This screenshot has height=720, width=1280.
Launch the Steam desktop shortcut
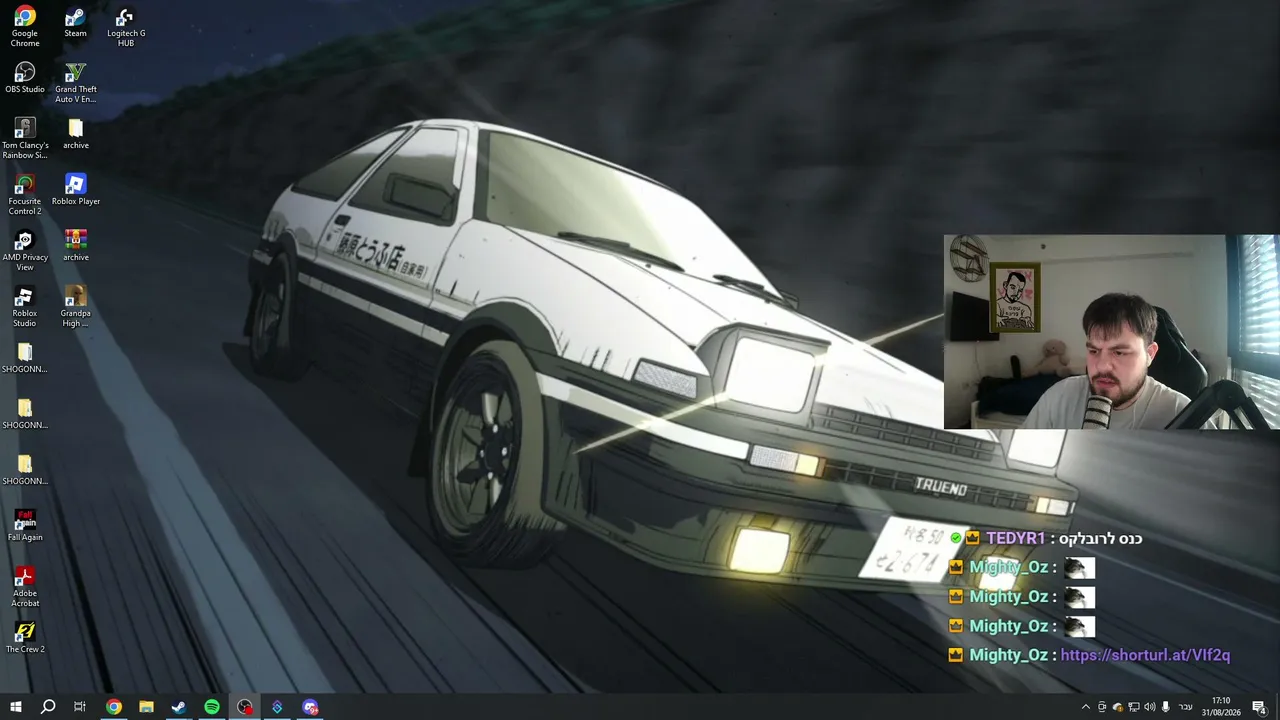click(x=75, y=23)
